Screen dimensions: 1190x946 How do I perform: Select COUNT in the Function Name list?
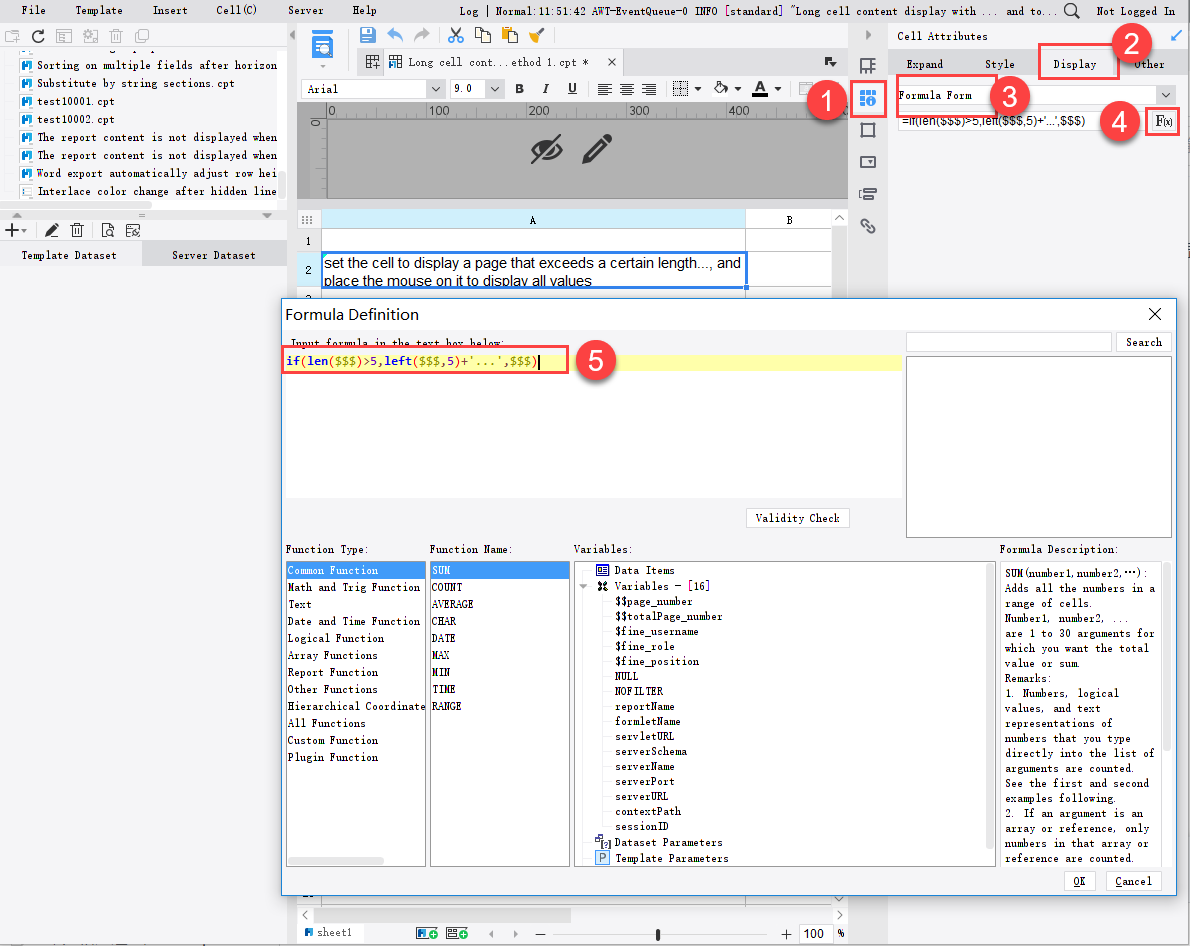(x=446, y=587)
